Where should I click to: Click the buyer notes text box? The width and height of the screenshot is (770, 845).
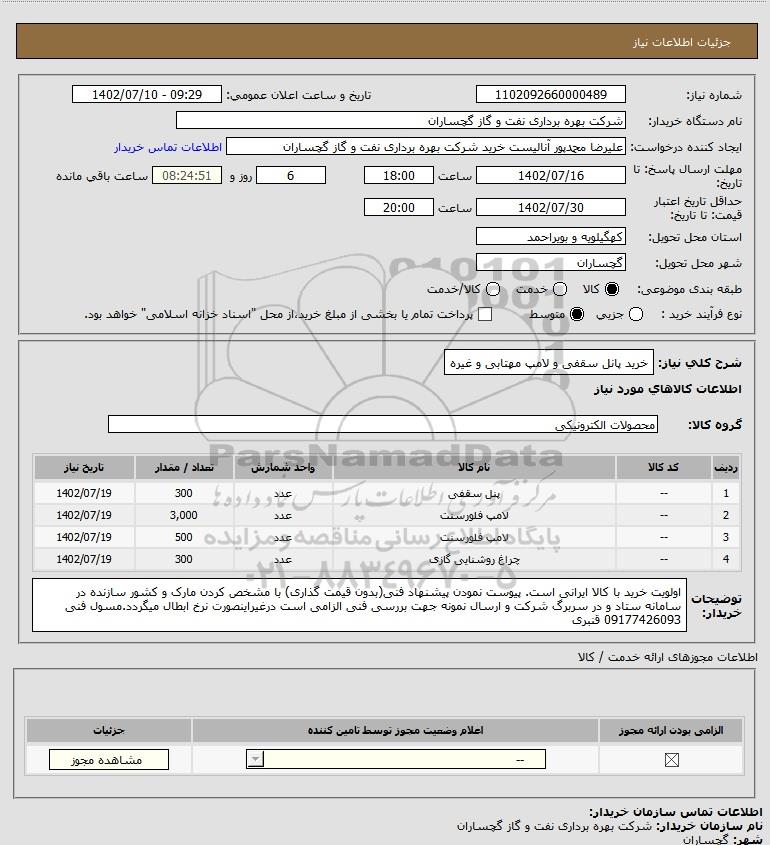359,605
